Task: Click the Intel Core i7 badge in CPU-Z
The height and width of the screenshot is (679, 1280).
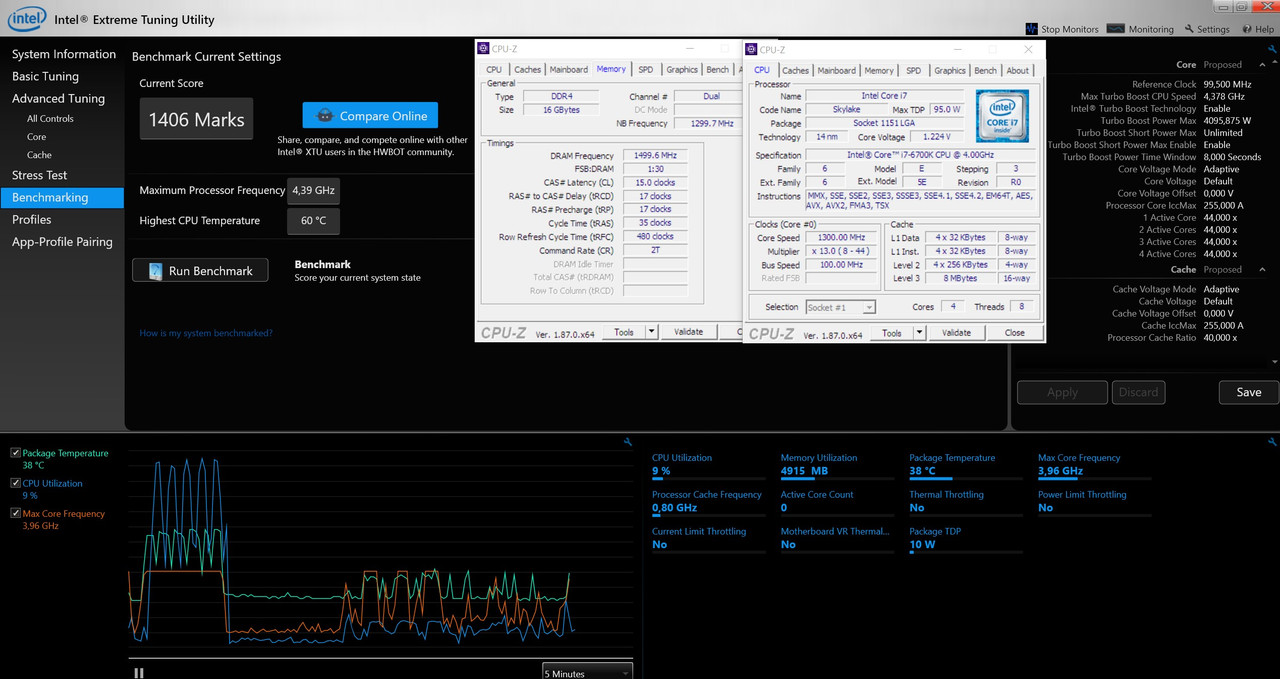Action: click(1003, 115)
